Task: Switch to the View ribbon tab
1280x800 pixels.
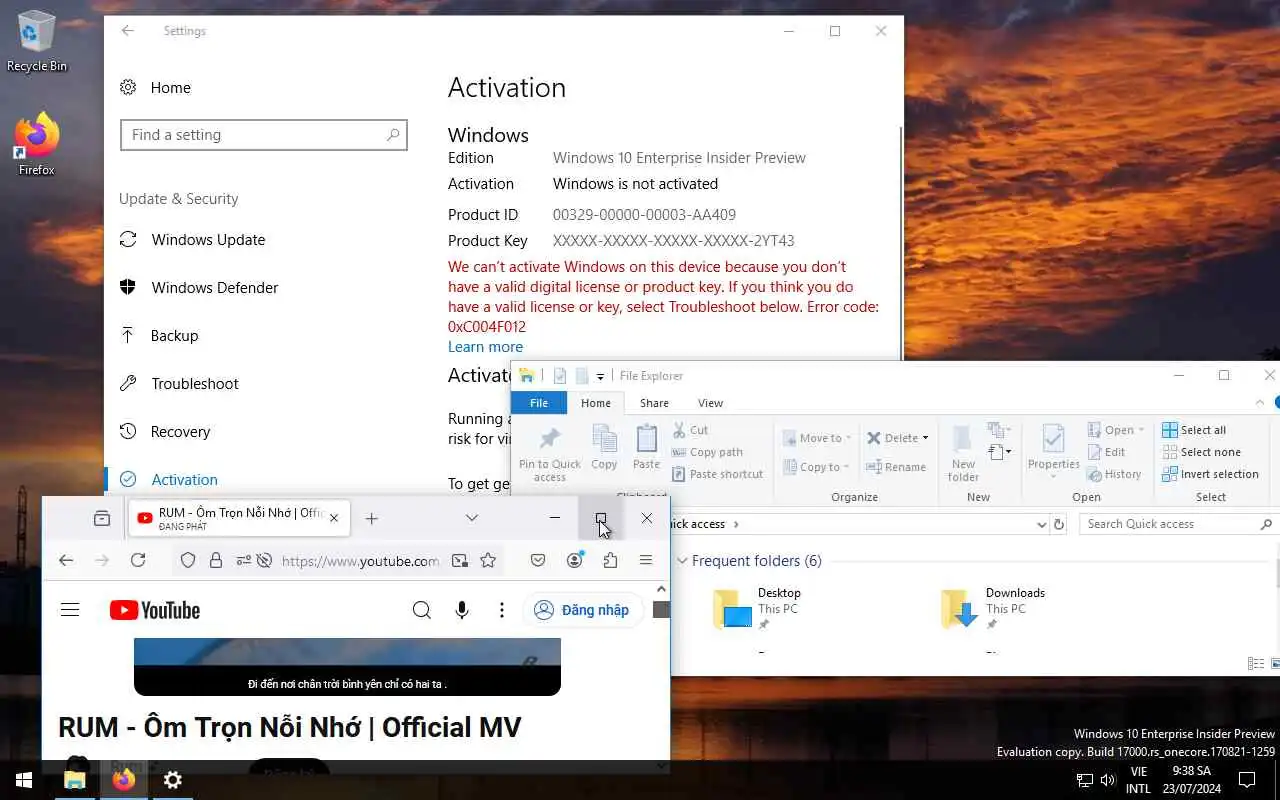Action: click(710, 403)
